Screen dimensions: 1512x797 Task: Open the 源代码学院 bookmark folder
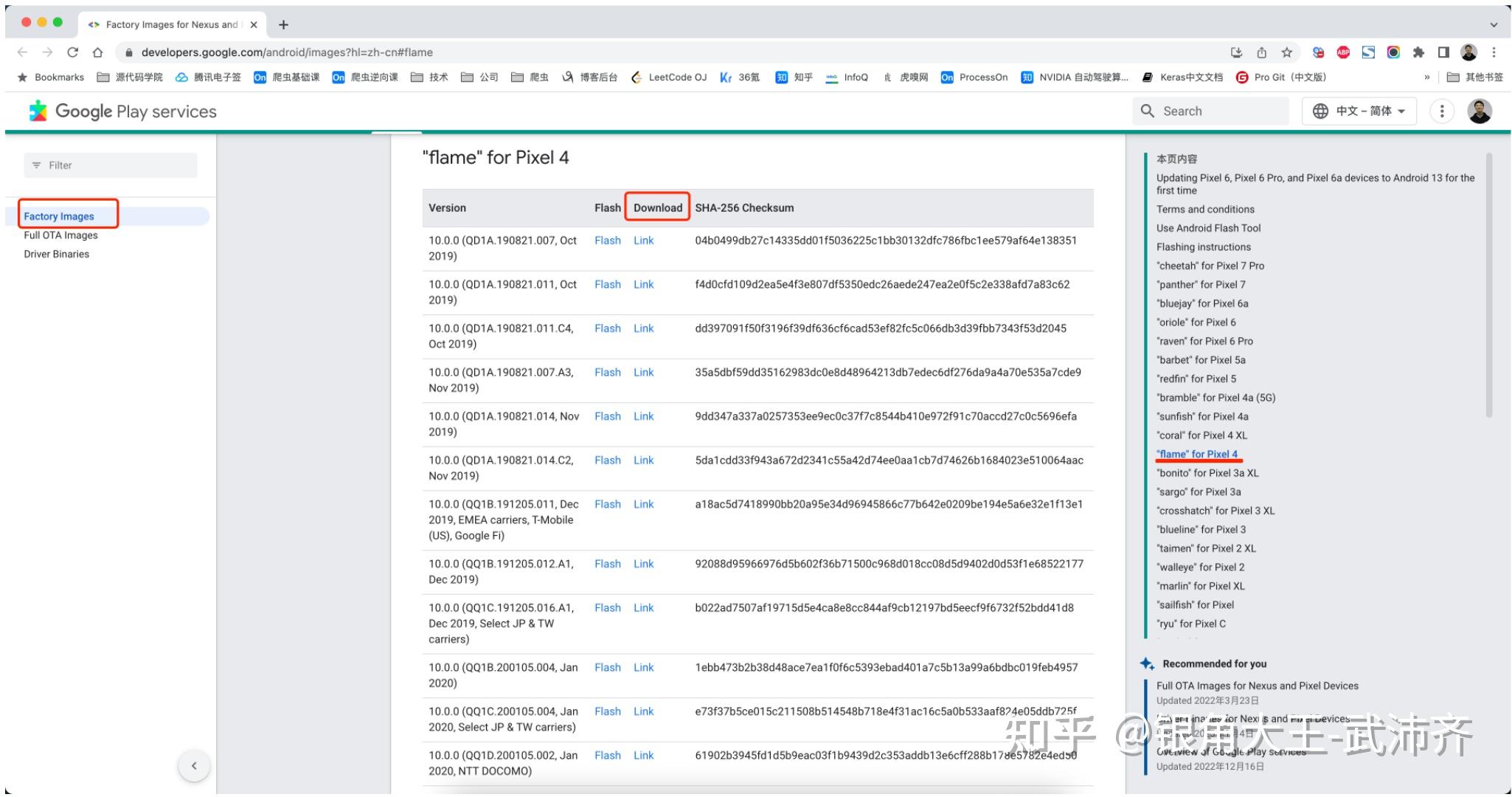pos(130,77)
